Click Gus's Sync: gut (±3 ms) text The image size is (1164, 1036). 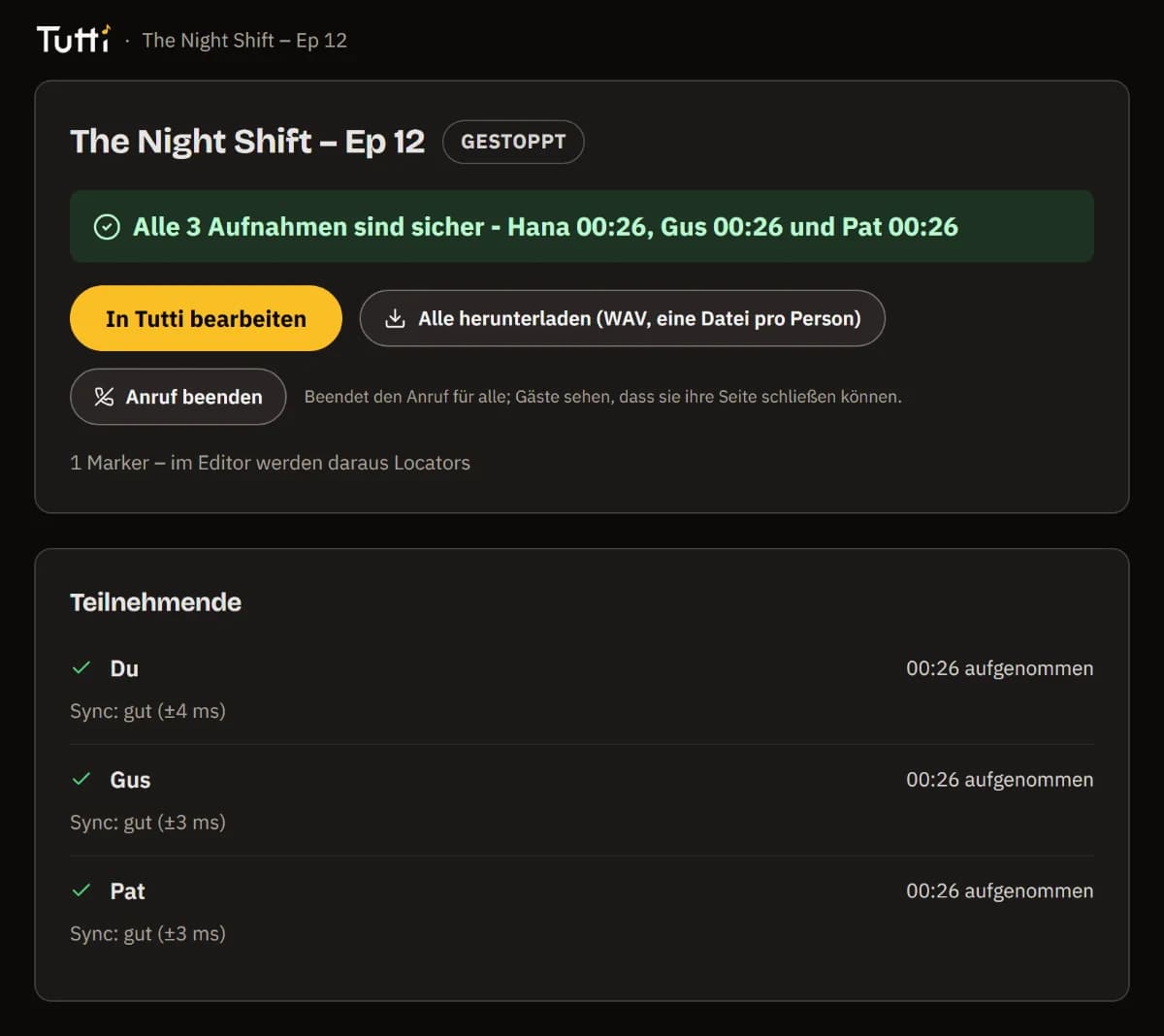[x=147, y=823]
